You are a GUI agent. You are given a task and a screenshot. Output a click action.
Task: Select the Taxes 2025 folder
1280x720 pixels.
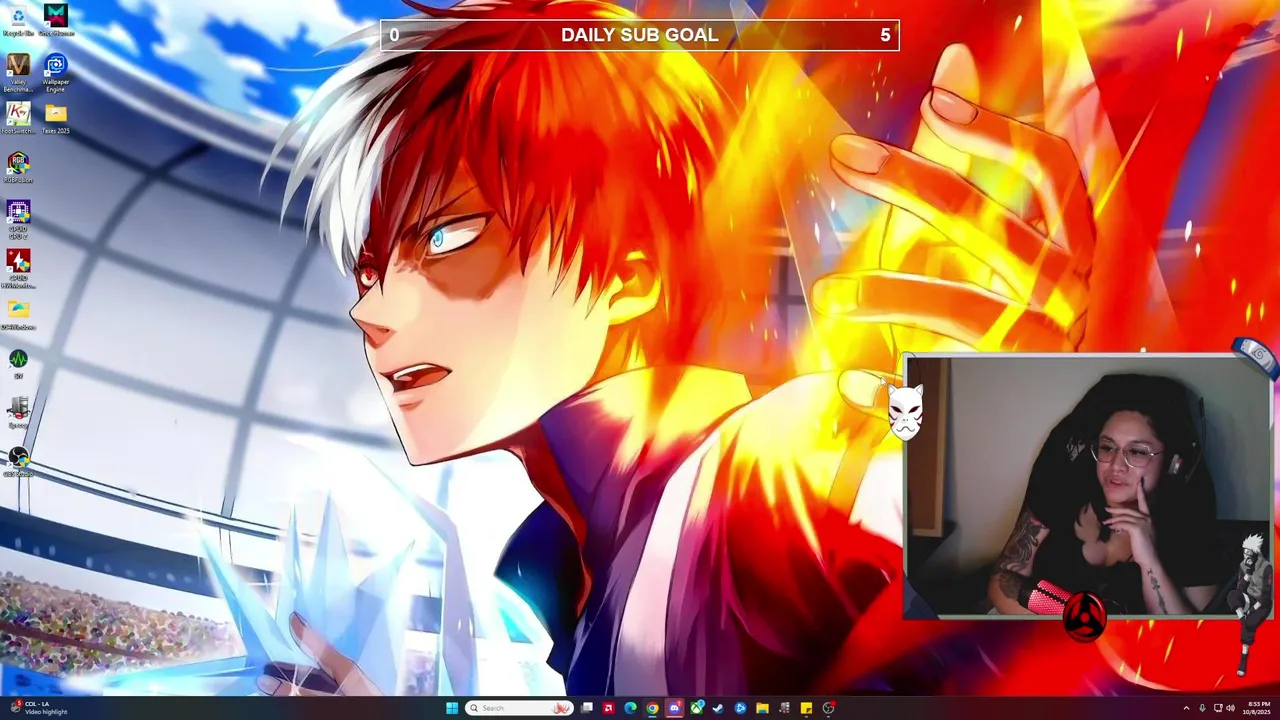pos(56,118)
